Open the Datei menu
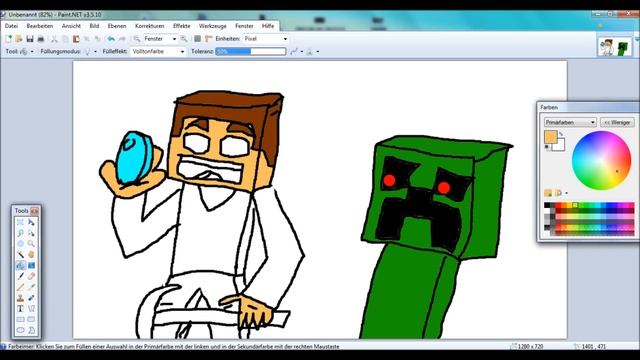The width and height of the screenshot is (640, 360). 11,26
